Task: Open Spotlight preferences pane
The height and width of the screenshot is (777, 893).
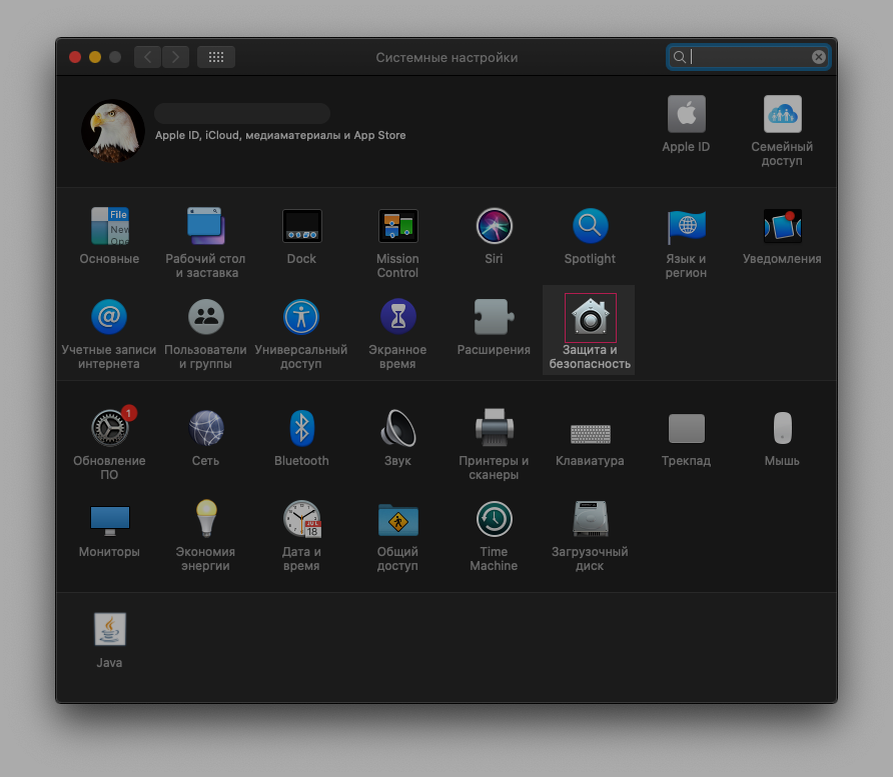Action: [590, 226]
